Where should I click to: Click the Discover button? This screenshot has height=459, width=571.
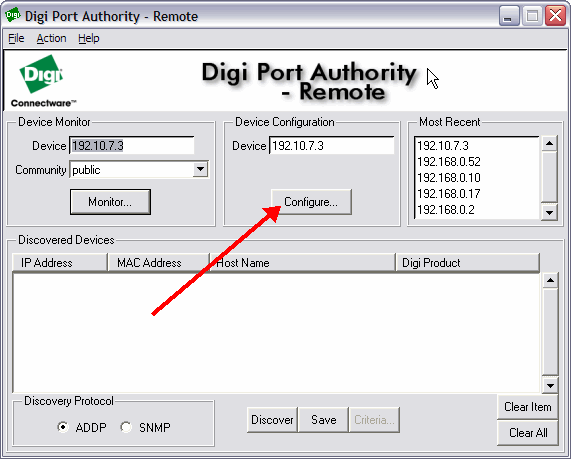[x=272, y=420]
